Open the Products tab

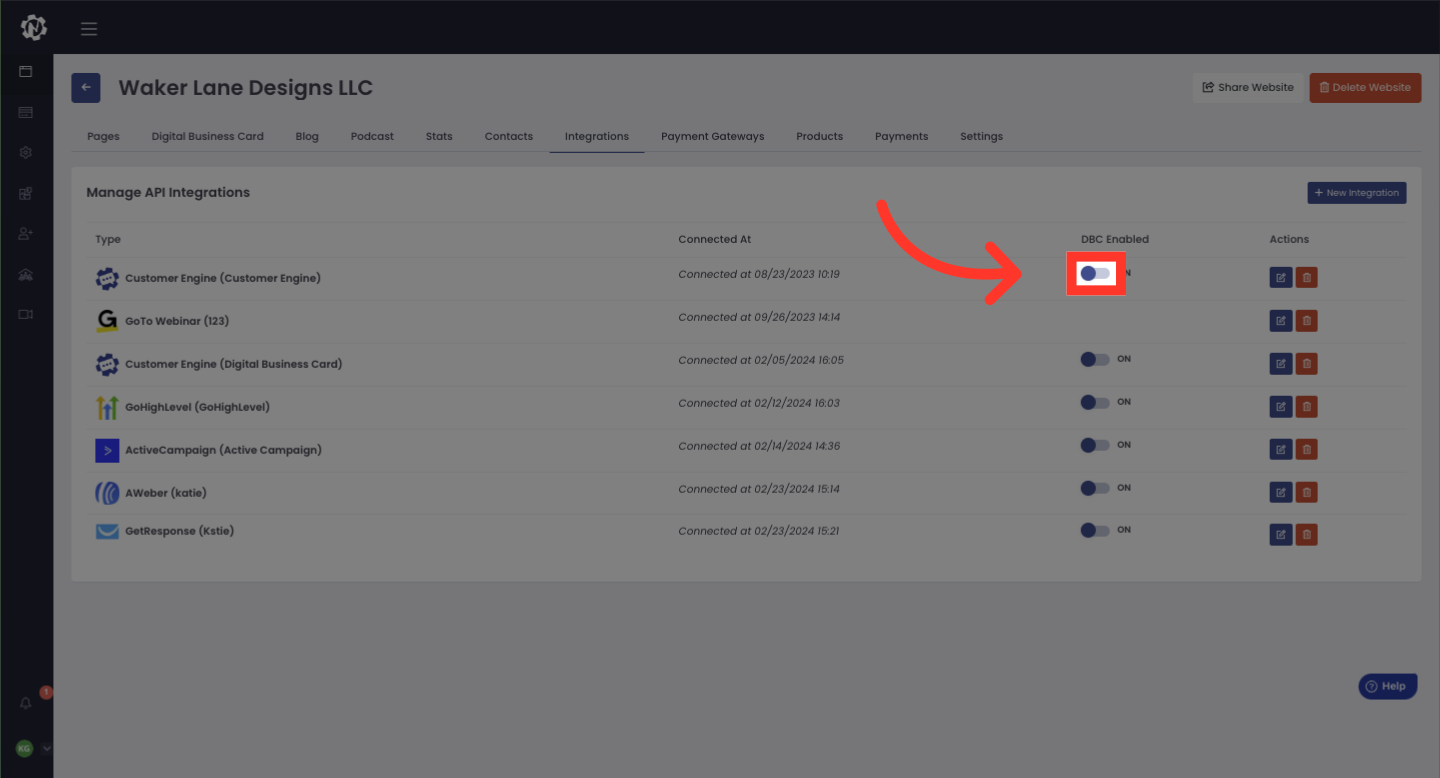click(820, 136)
